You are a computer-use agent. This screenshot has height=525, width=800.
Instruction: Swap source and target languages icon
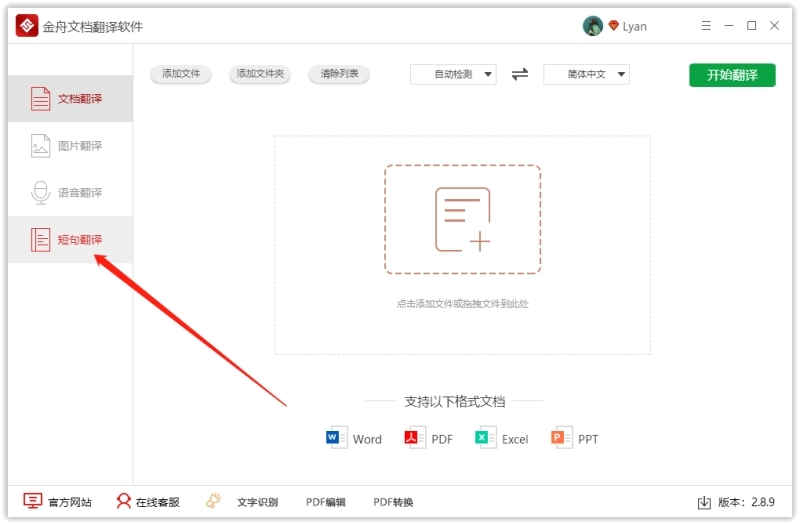click(x=520, y=74)
